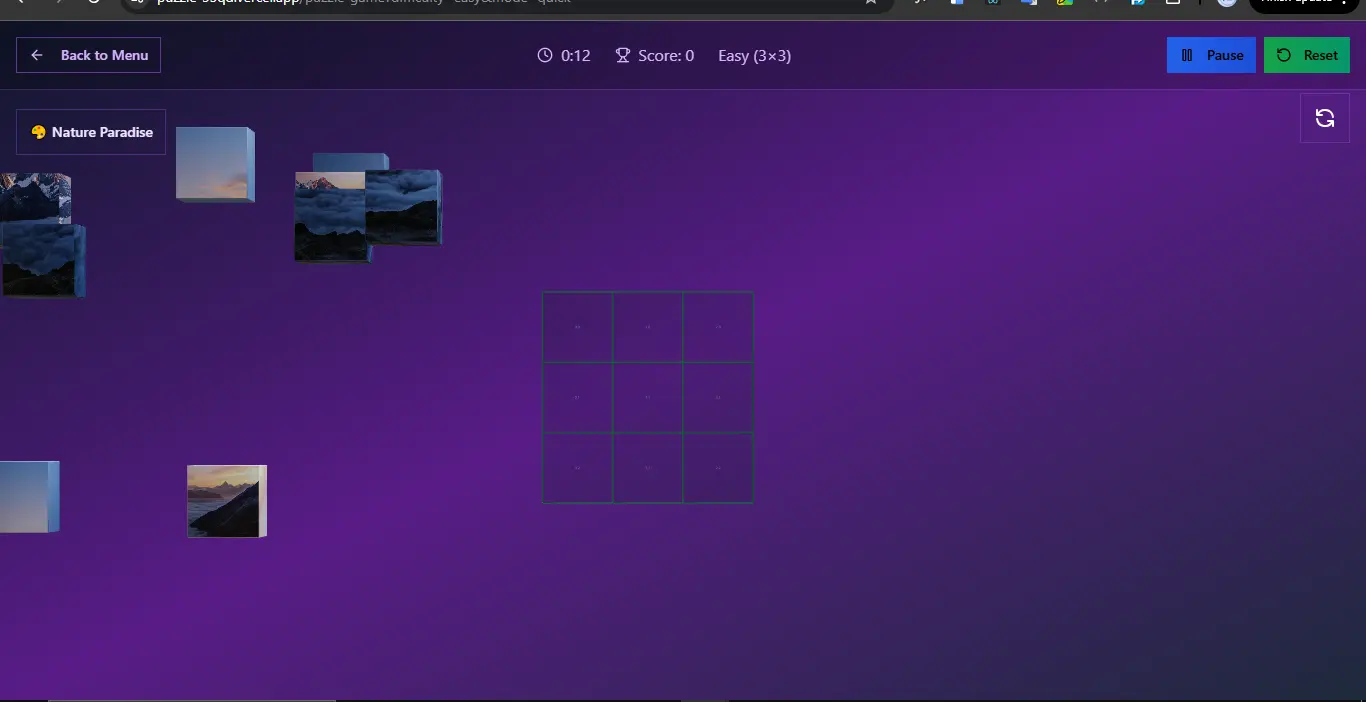This screenshot has width=1366, height=702.
Task: Click the Back to Menu button
Action: 89,55
